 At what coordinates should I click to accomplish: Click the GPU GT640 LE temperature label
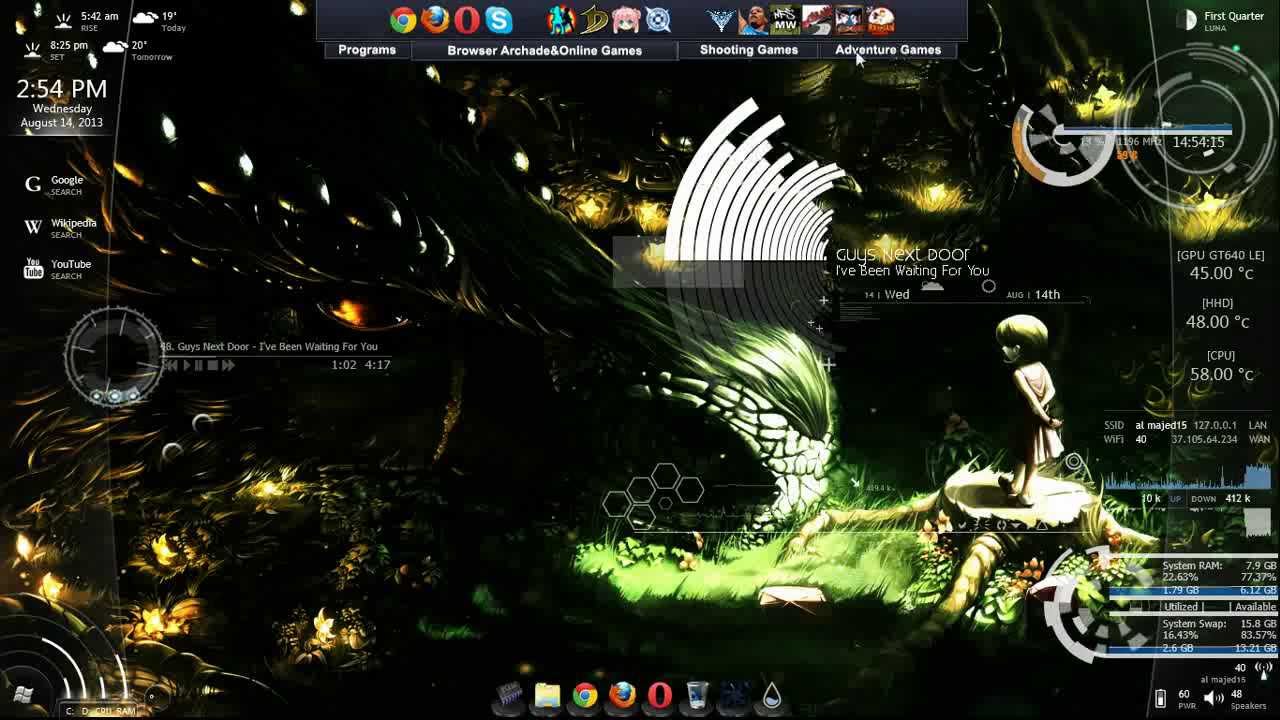[x=1220, y=256]
